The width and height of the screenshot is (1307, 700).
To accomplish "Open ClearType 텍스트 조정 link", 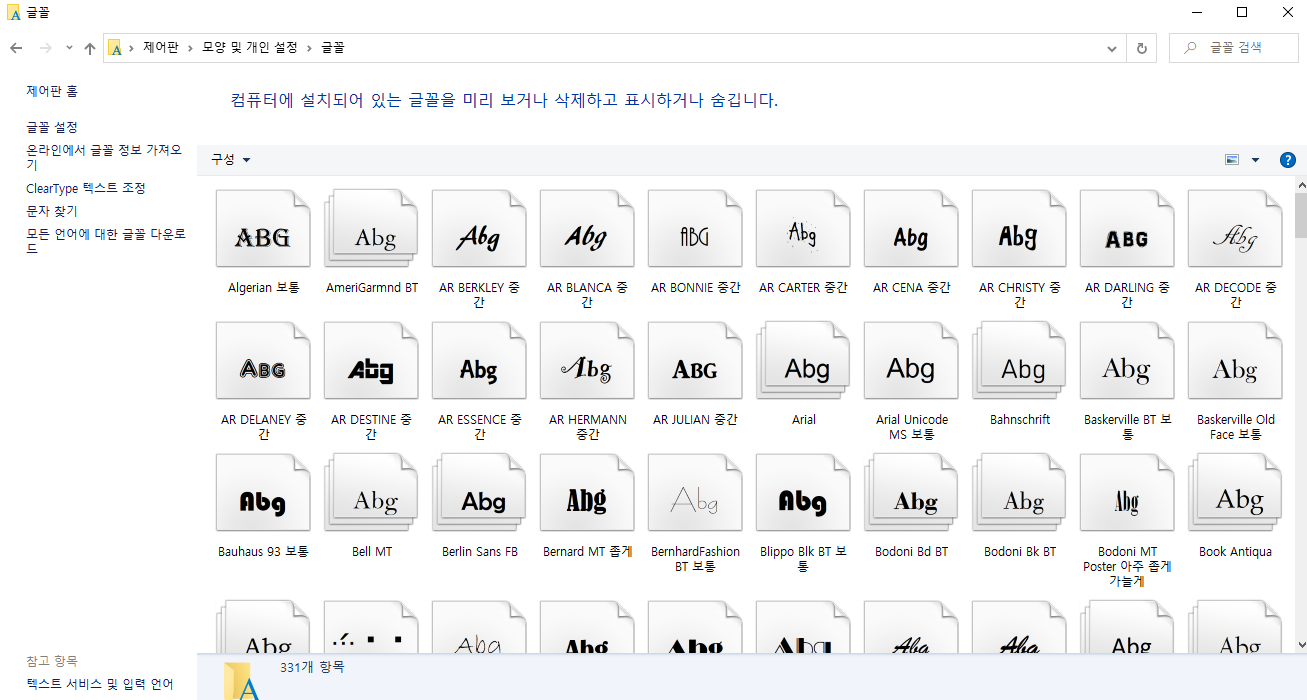I will (86, 188).
